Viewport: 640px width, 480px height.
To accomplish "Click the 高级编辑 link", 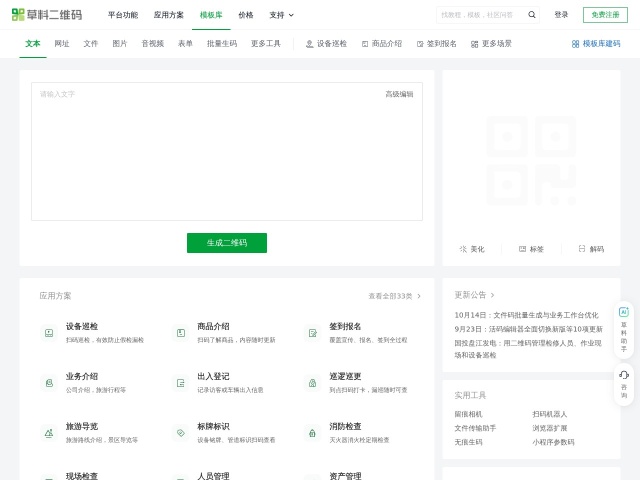I will click(x=399, y=94).
